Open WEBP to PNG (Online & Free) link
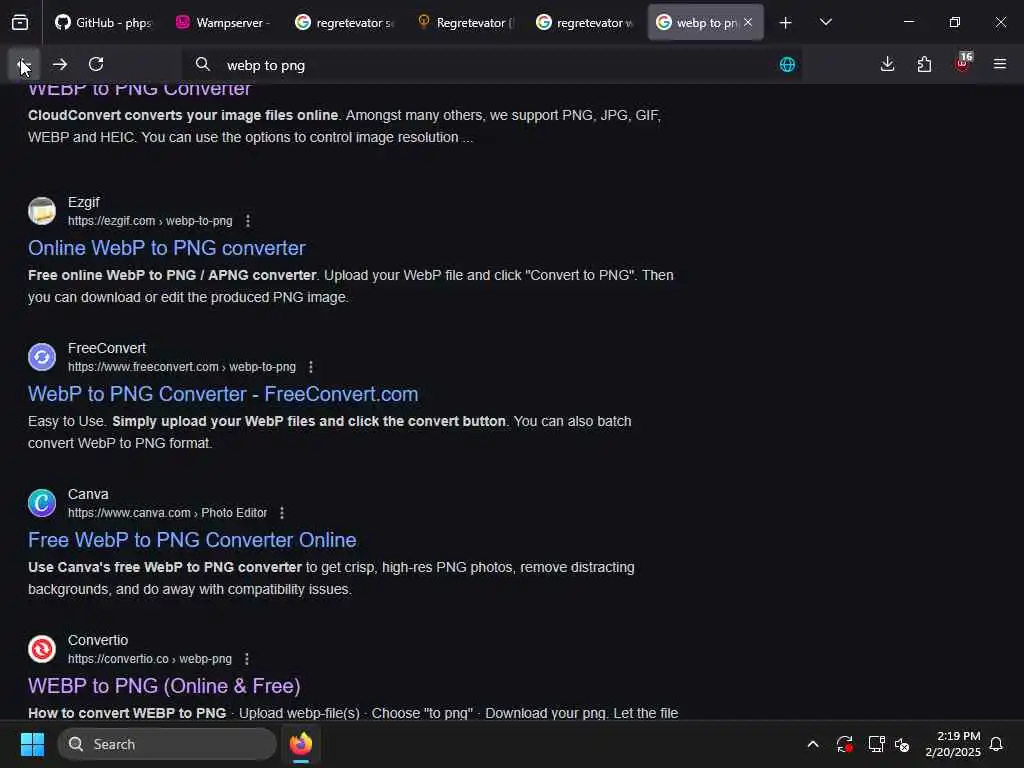The height and width of the screenshot is (768, 1024). click(x=164, y=686)
